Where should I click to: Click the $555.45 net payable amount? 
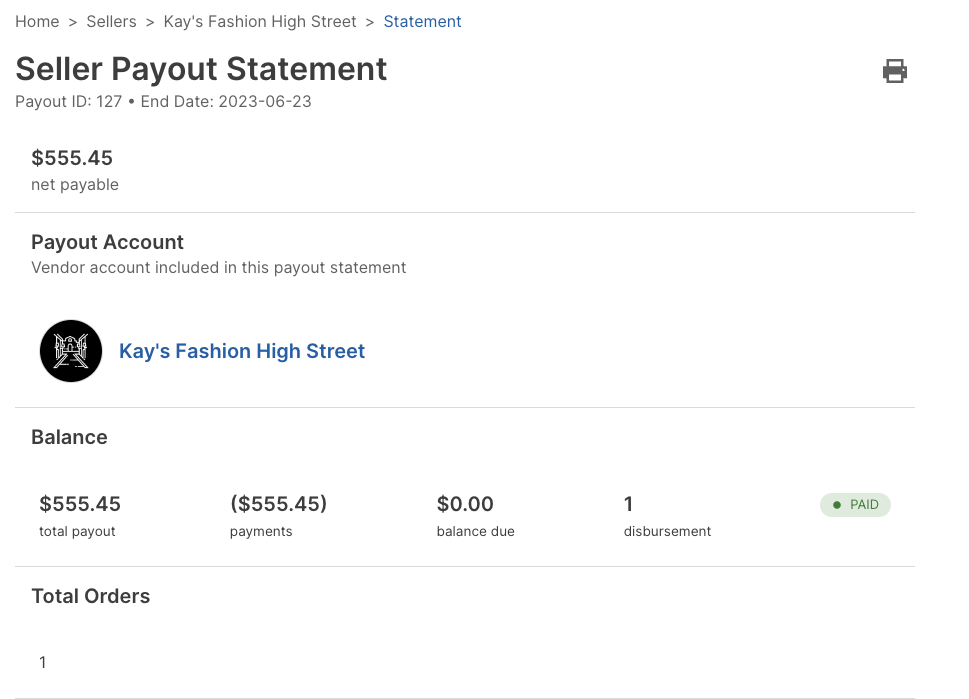click(x=72, y=158)
